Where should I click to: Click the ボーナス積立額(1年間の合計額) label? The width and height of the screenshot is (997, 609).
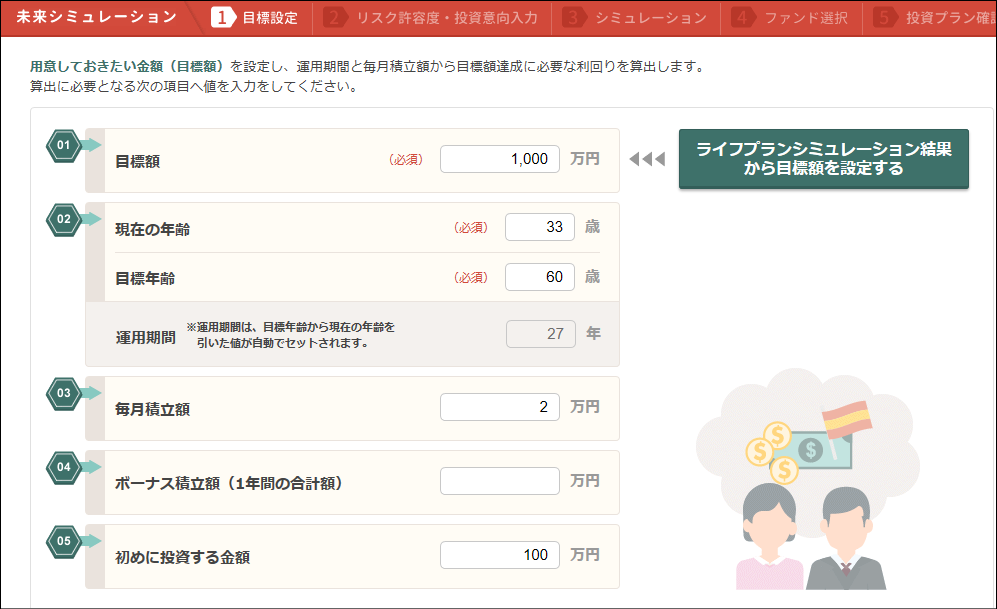[229, 484]
